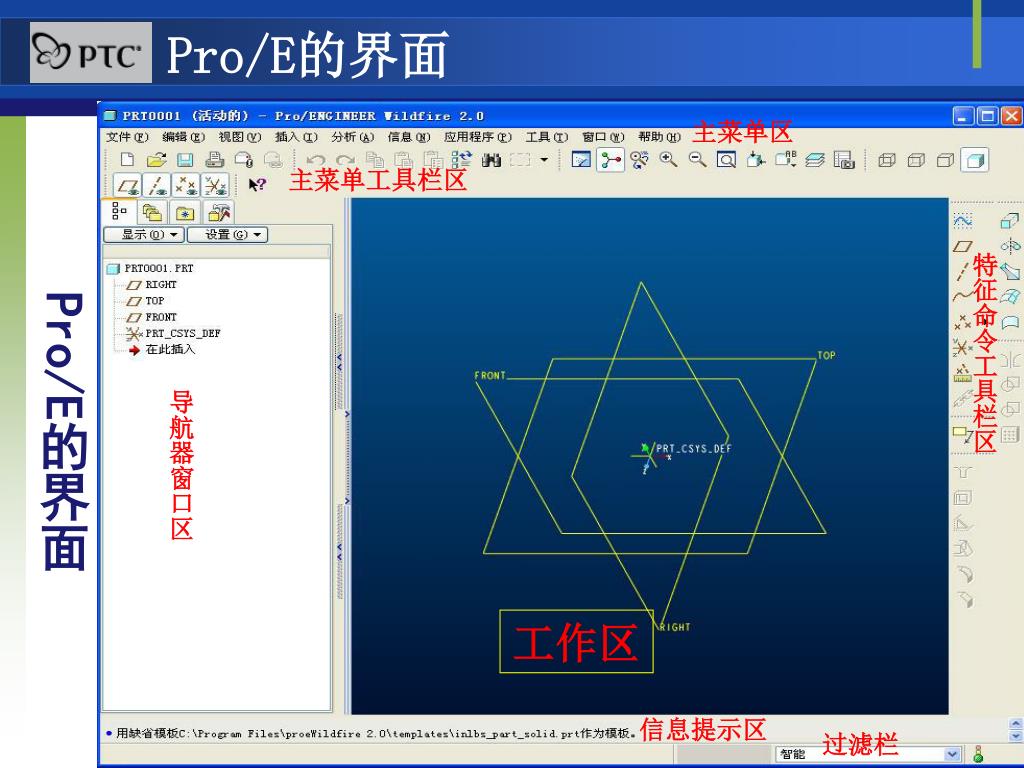Switch to the Model Tree tab
This screenshot has width=1024, height=768.
click(x=119, y=212)
